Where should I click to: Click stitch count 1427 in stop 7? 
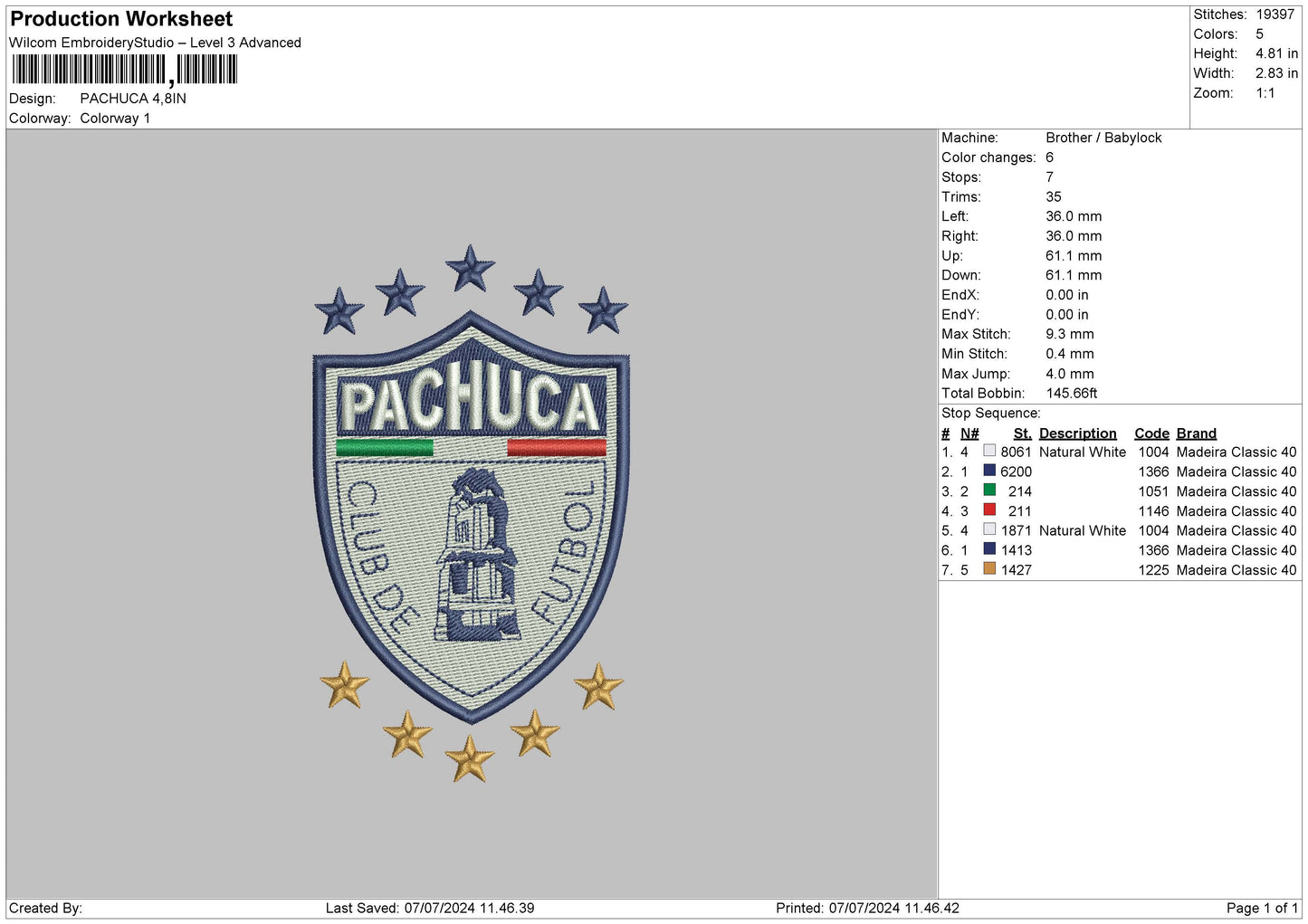(x=1016, y=570)
